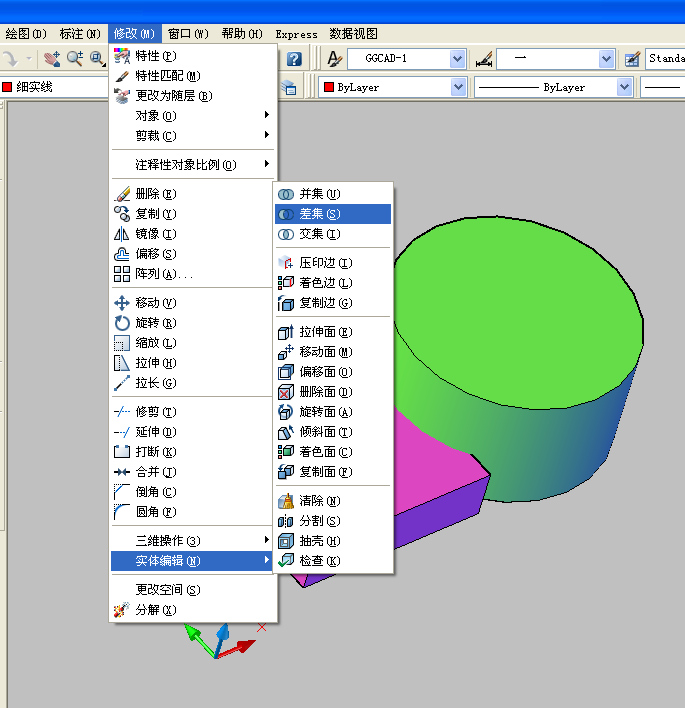
Task: Choose 抽壳 (Shell) option
Action: 333,540
